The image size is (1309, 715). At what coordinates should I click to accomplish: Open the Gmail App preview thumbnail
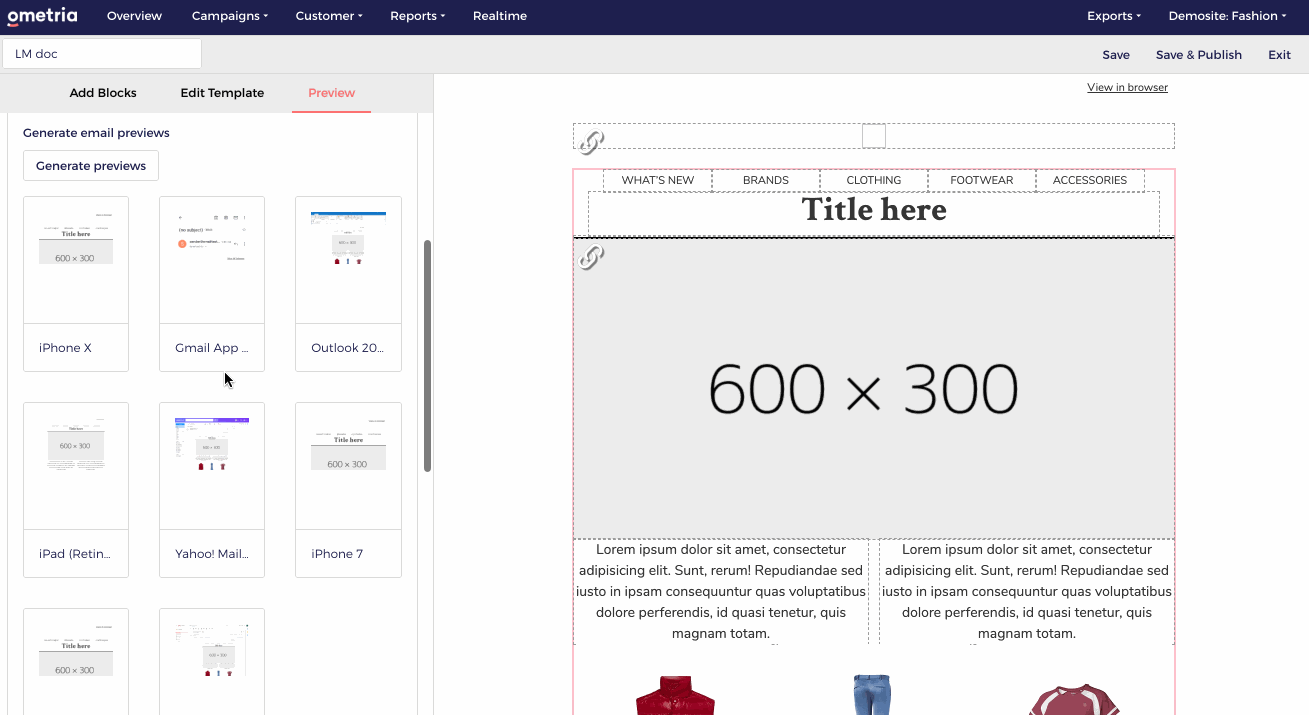[212, 260]
